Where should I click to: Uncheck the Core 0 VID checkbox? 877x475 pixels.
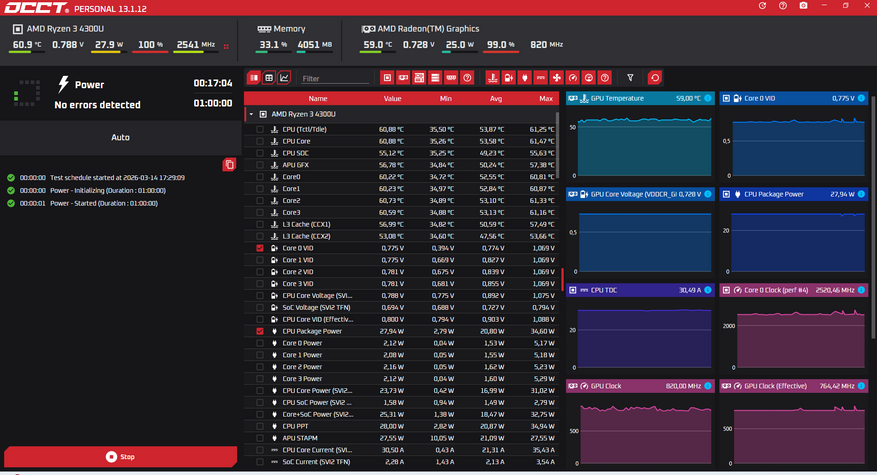[x=260, y=248]
